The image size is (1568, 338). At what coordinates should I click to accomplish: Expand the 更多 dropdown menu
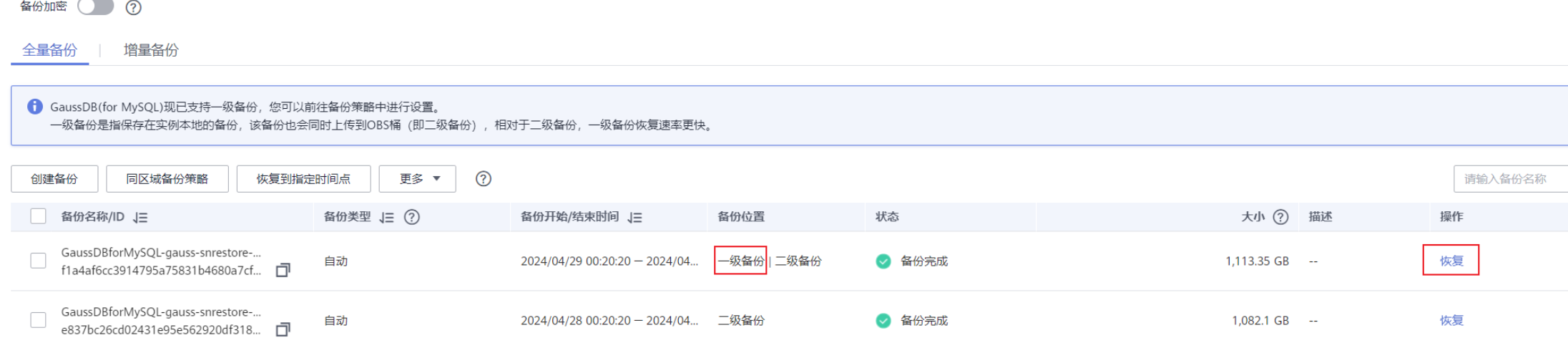tap(418, 179)
